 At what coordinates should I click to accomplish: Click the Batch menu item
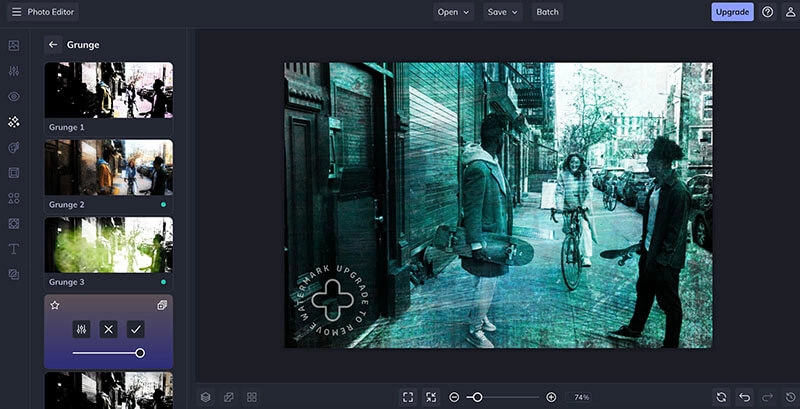tap(547, 12)
